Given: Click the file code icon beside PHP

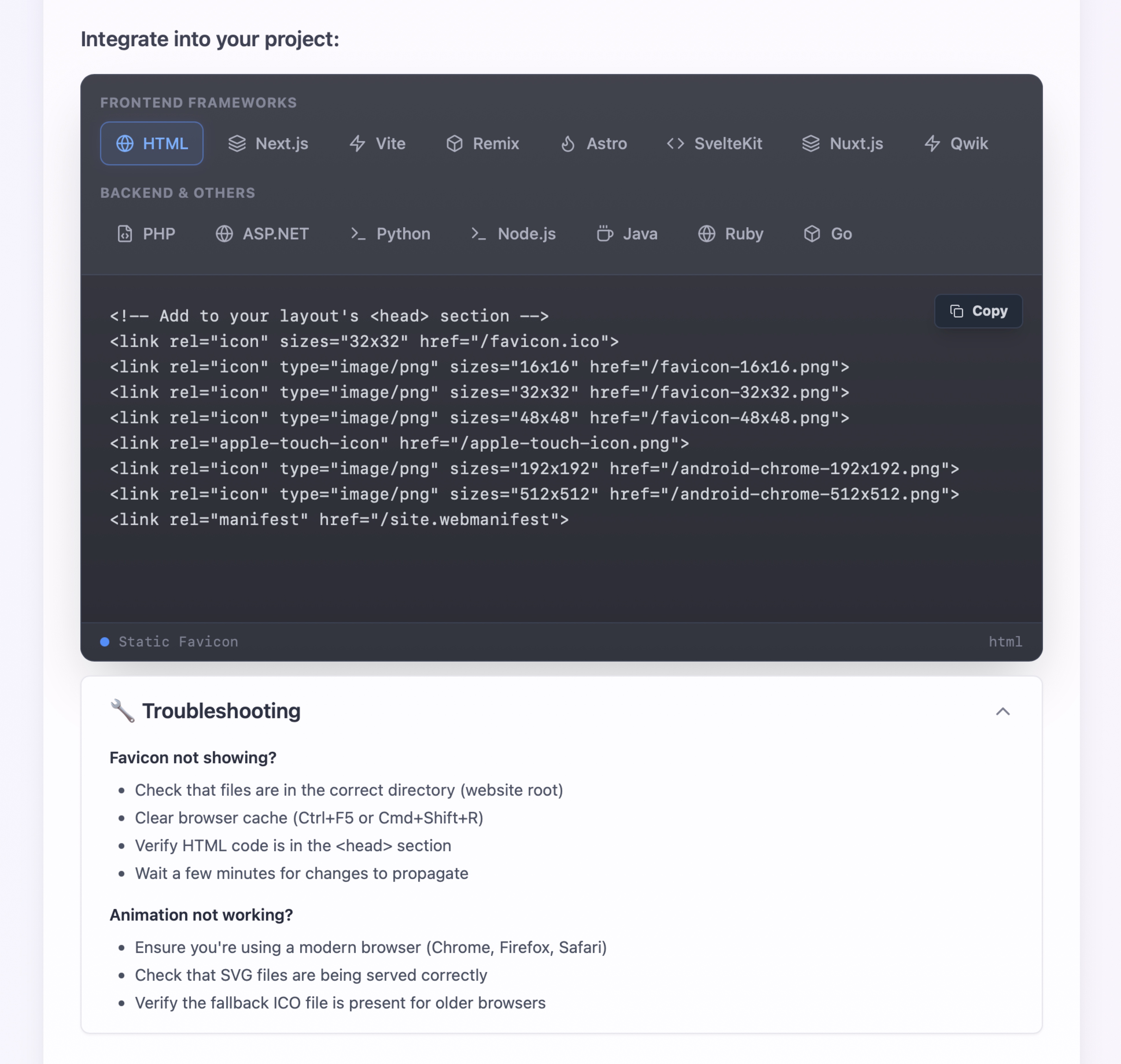Looking at the screenshot, I should 125,234.
